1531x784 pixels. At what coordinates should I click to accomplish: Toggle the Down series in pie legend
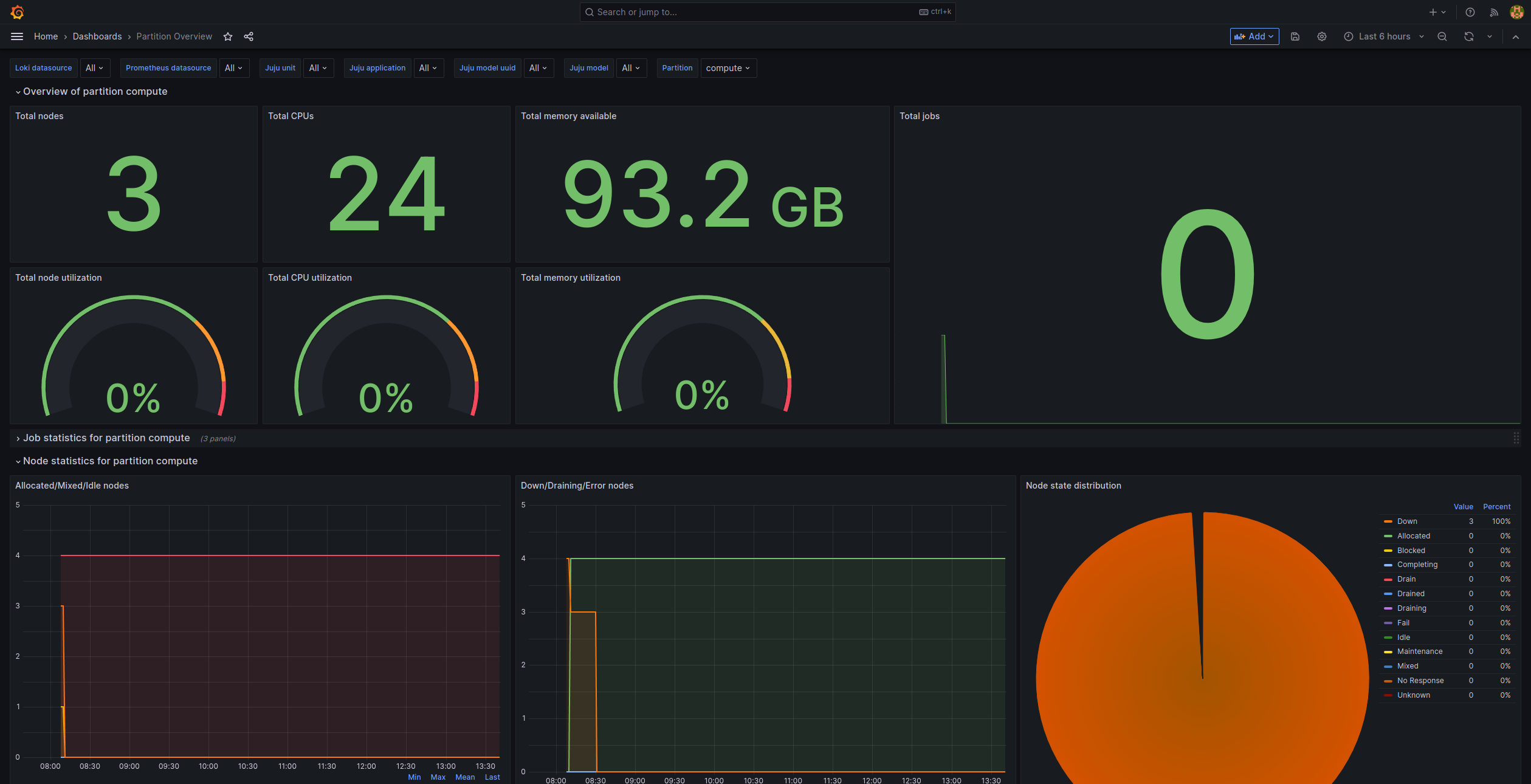click(x=1407, y=521)
